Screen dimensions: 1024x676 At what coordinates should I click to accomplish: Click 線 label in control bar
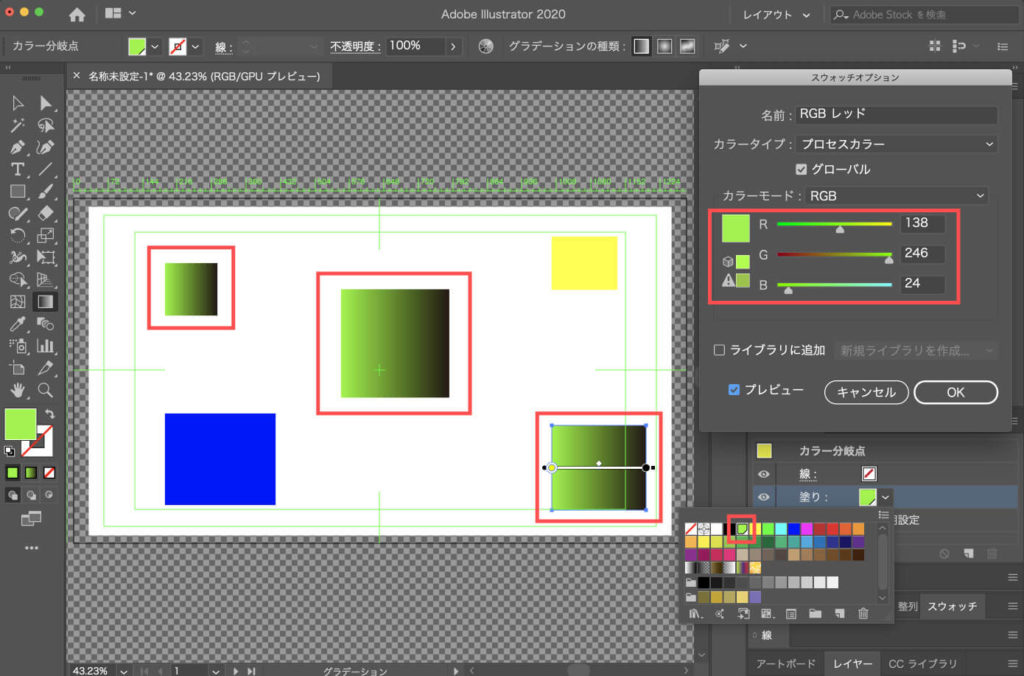[221, 47]
